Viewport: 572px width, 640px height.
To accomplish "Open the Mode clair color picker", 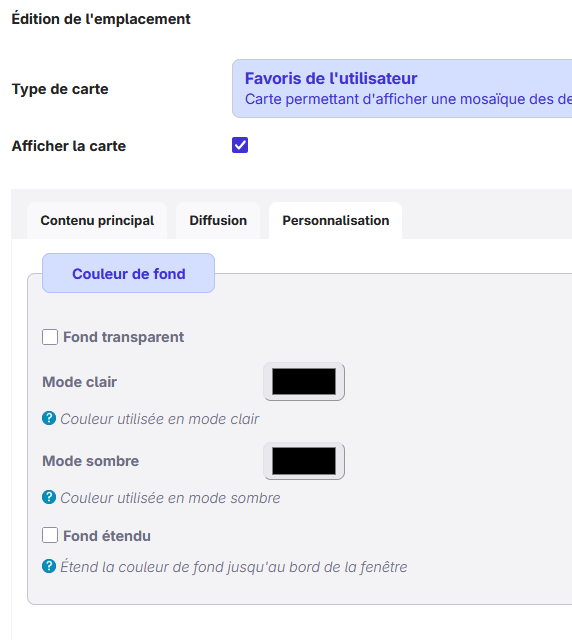I will pos(304,382).
